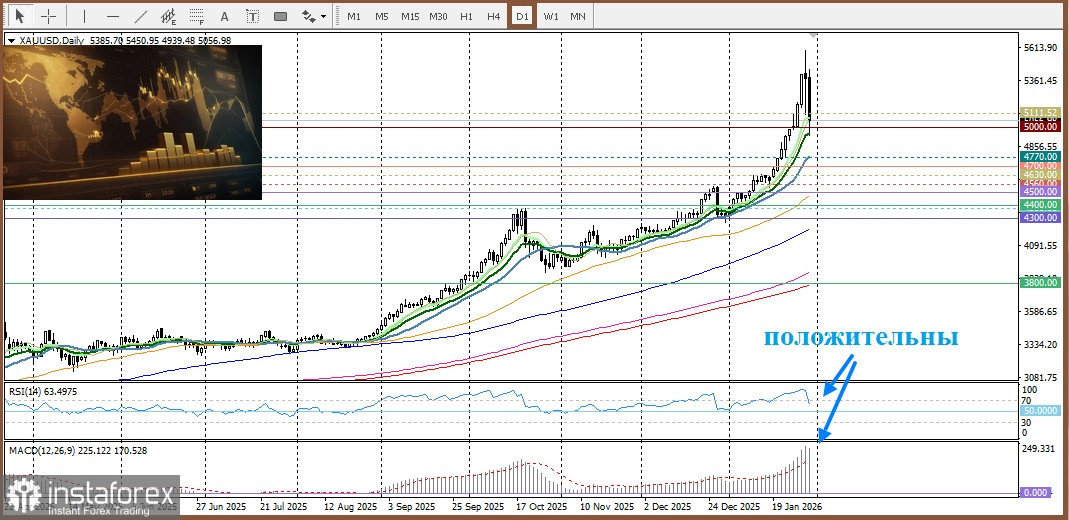Select the Cursor arrow tool
1069x520 pixels.
point(20,16)
